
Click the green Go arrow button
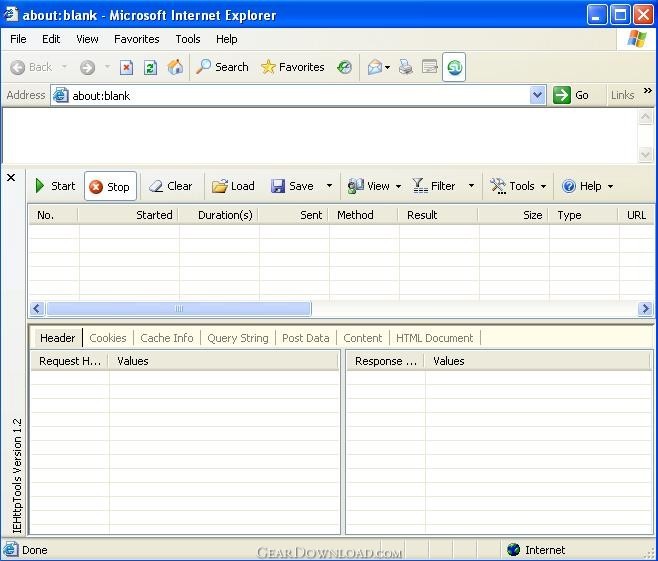point(561,95)
